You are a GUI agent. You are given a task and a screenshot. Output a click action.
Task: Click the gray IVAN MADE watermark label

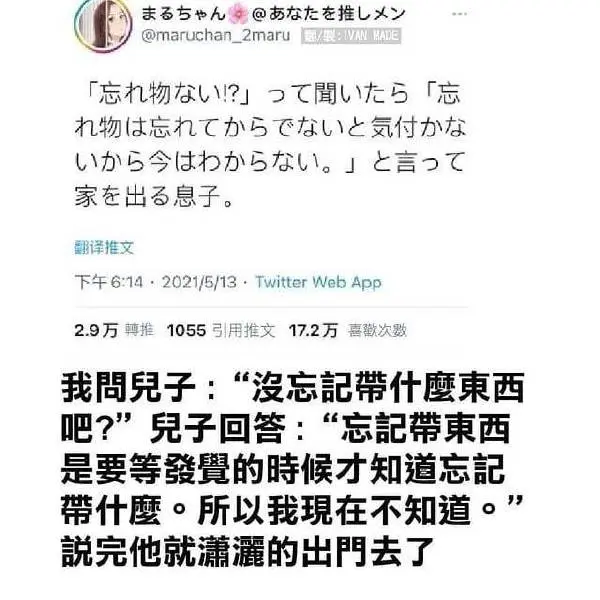(x=351, y=36)
